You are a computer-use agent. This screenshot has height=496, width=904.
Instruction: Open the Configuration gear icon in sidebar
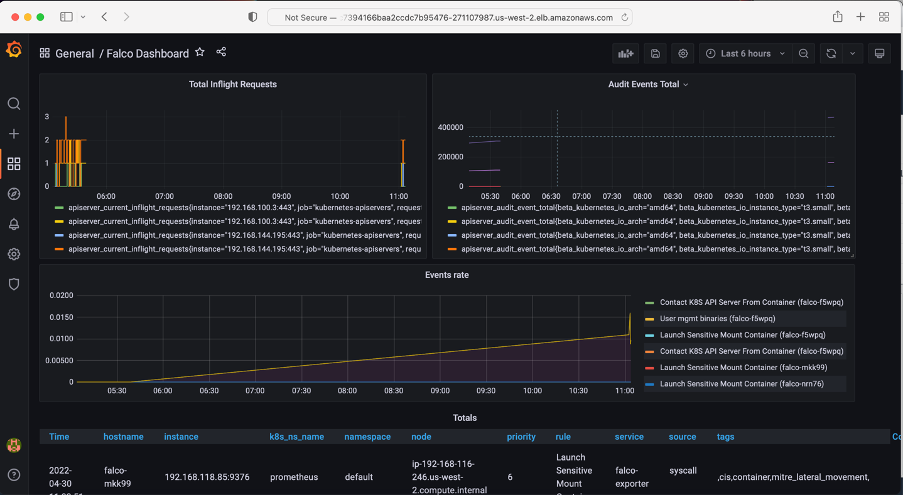tap(14, 254)
